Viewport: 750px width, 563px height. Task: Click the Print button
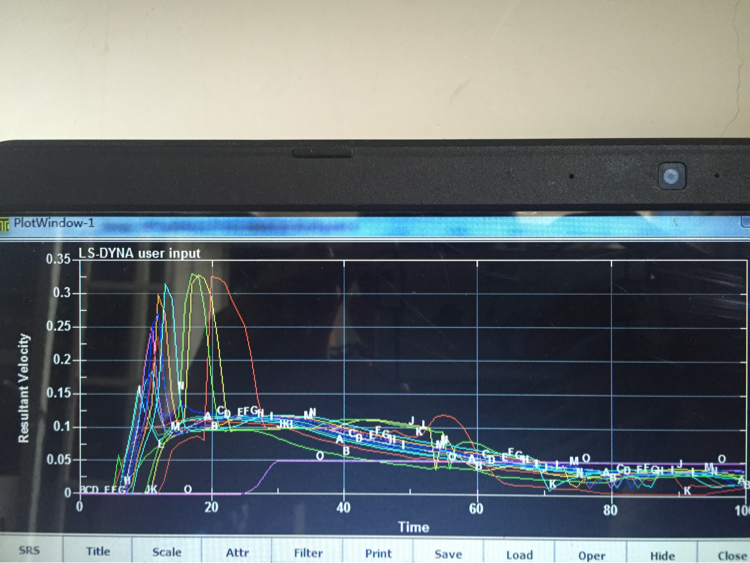[x=378, y=553]
